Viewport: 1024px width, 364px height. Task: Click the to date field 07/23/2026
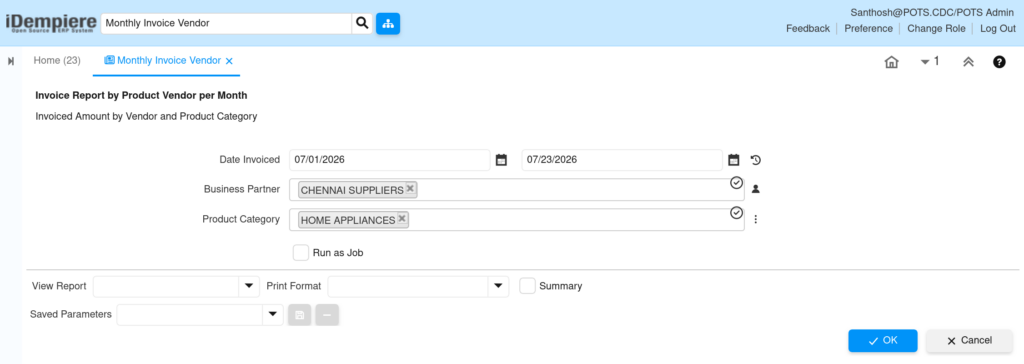622,160
